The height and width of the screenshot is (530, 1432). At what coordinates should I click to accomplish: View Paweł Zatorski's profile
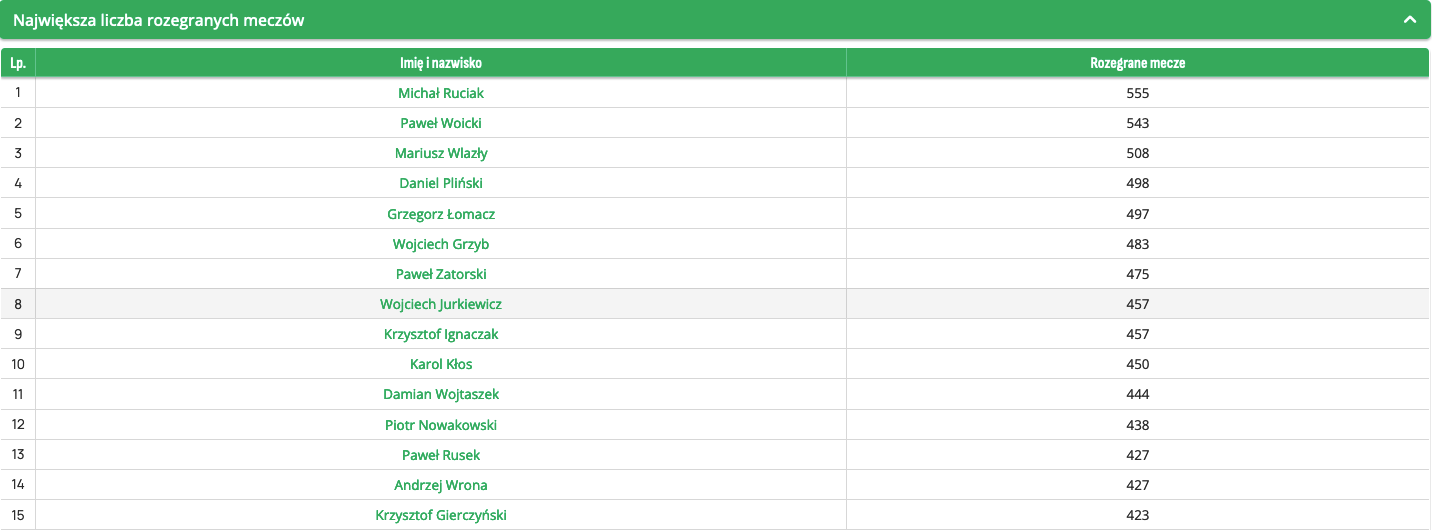click(x=441, y=274)
